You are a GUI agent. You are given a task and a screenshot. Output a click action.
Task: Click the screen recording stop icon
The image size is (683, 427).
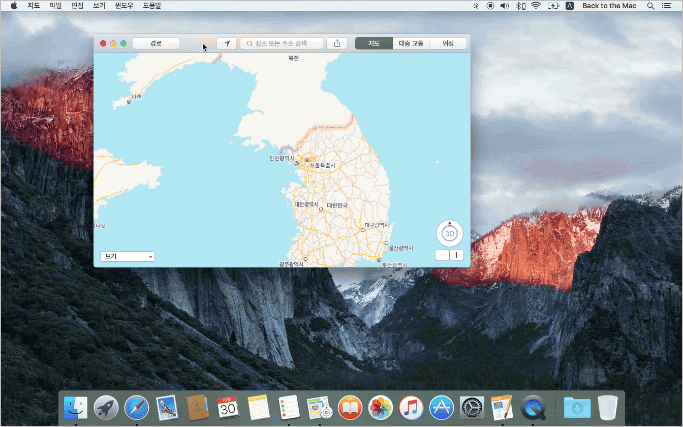(490, 6)
